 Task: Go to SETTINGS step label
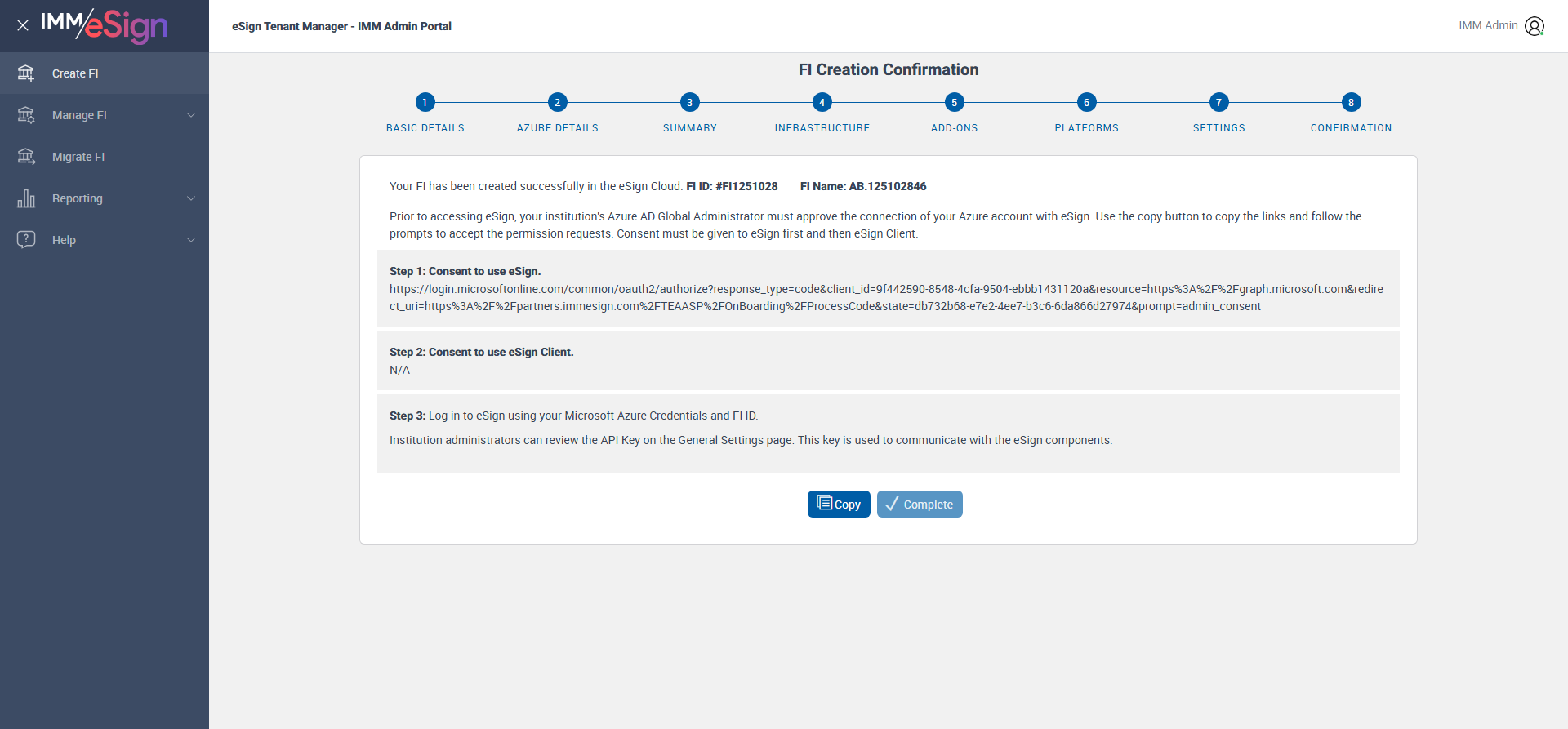point(1219,128)
